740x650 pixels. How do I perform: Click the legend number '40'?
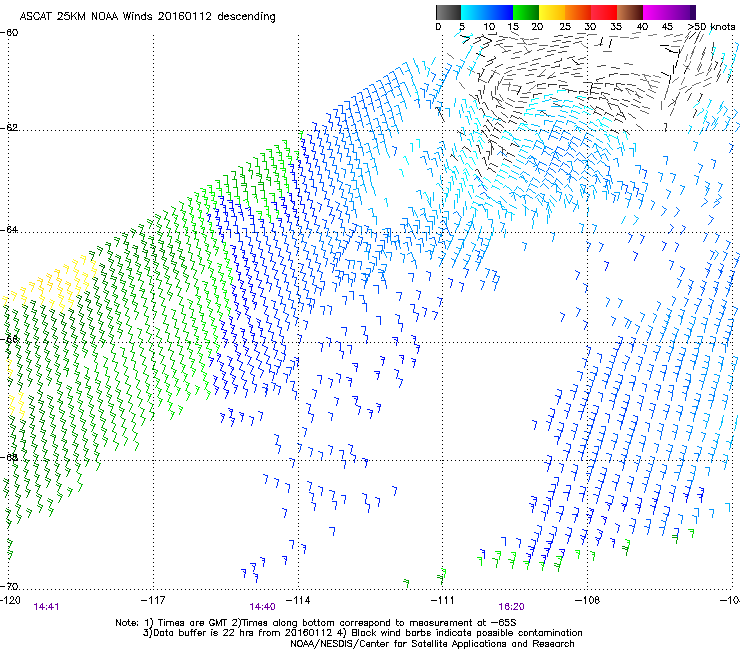[642, 27]
